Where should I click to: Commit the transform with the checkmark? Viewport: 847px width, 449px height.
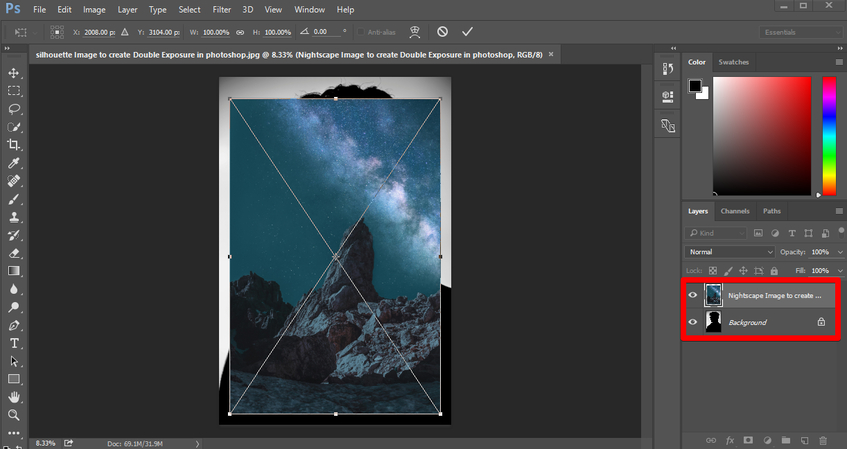pos(467,32)
